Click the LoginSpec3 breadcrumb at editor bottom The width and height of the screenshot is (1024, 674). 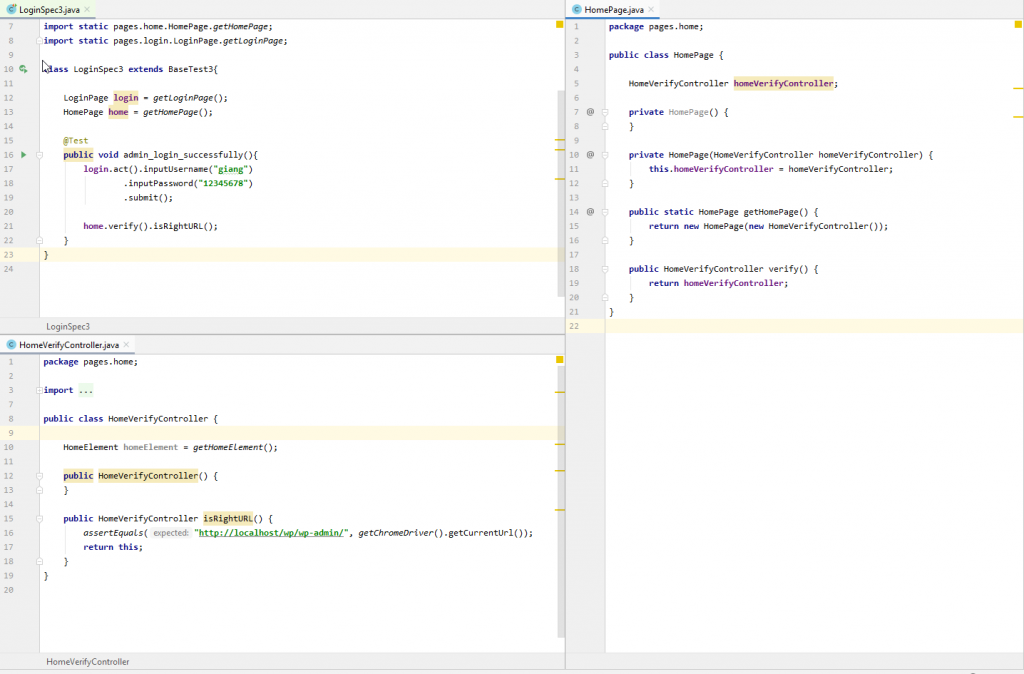[x=68, y=327]
